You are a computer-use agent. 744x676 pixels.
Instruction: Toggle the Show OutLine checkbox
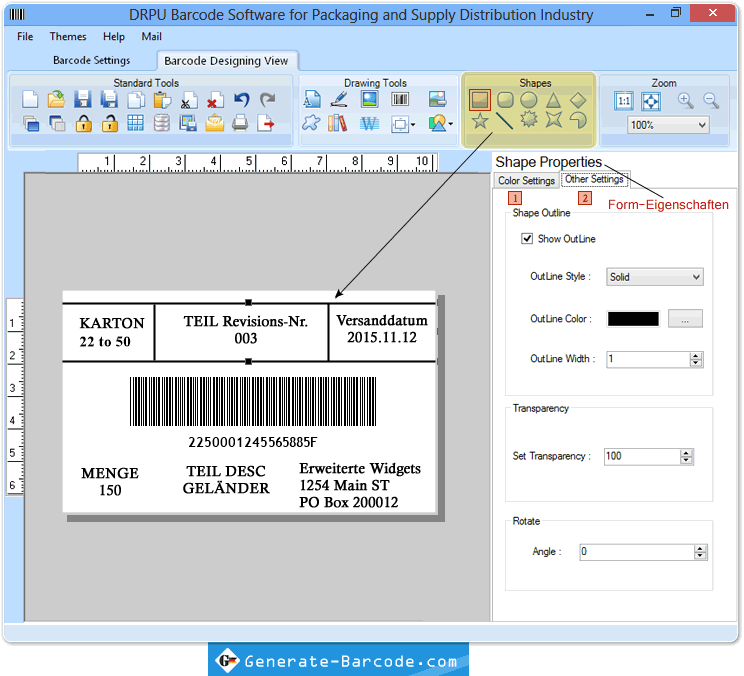point(527,238)
